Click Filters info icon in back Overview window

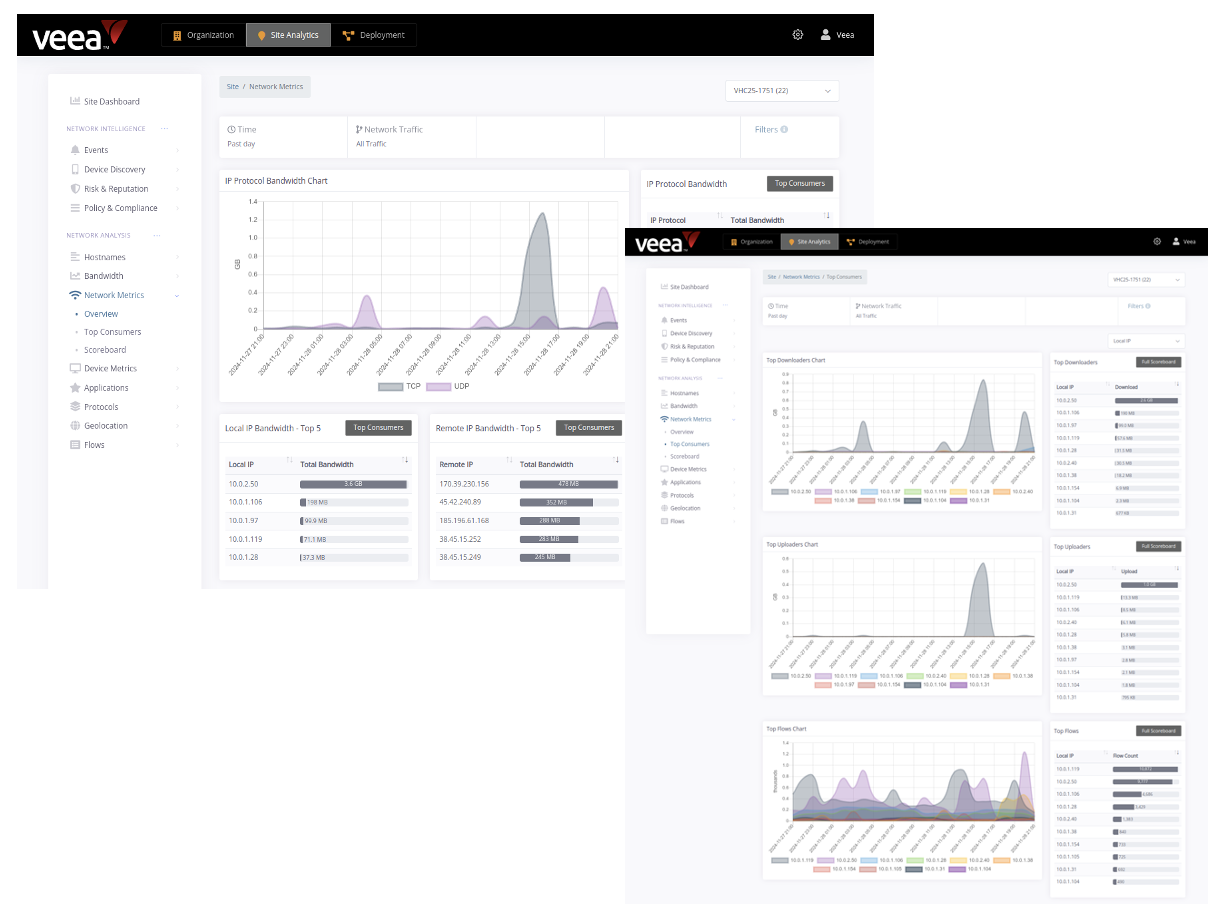coord(784,129)
